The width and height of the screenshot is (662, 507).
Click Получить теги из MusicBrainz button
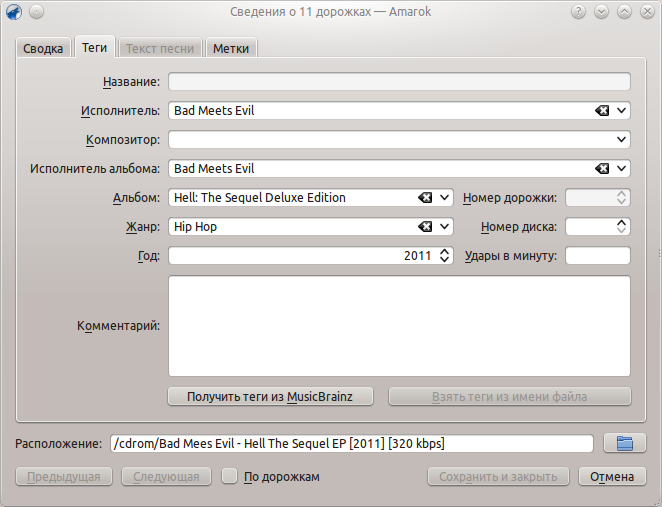coord(270,396)
